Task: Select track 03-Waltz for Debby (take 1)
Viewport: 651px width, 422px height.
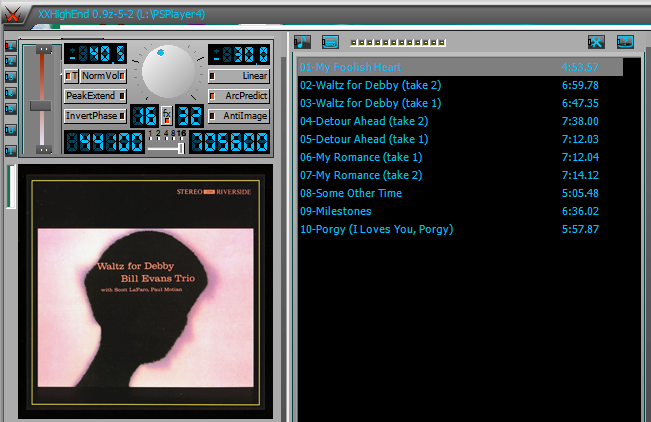Action: tap(460, 103)
